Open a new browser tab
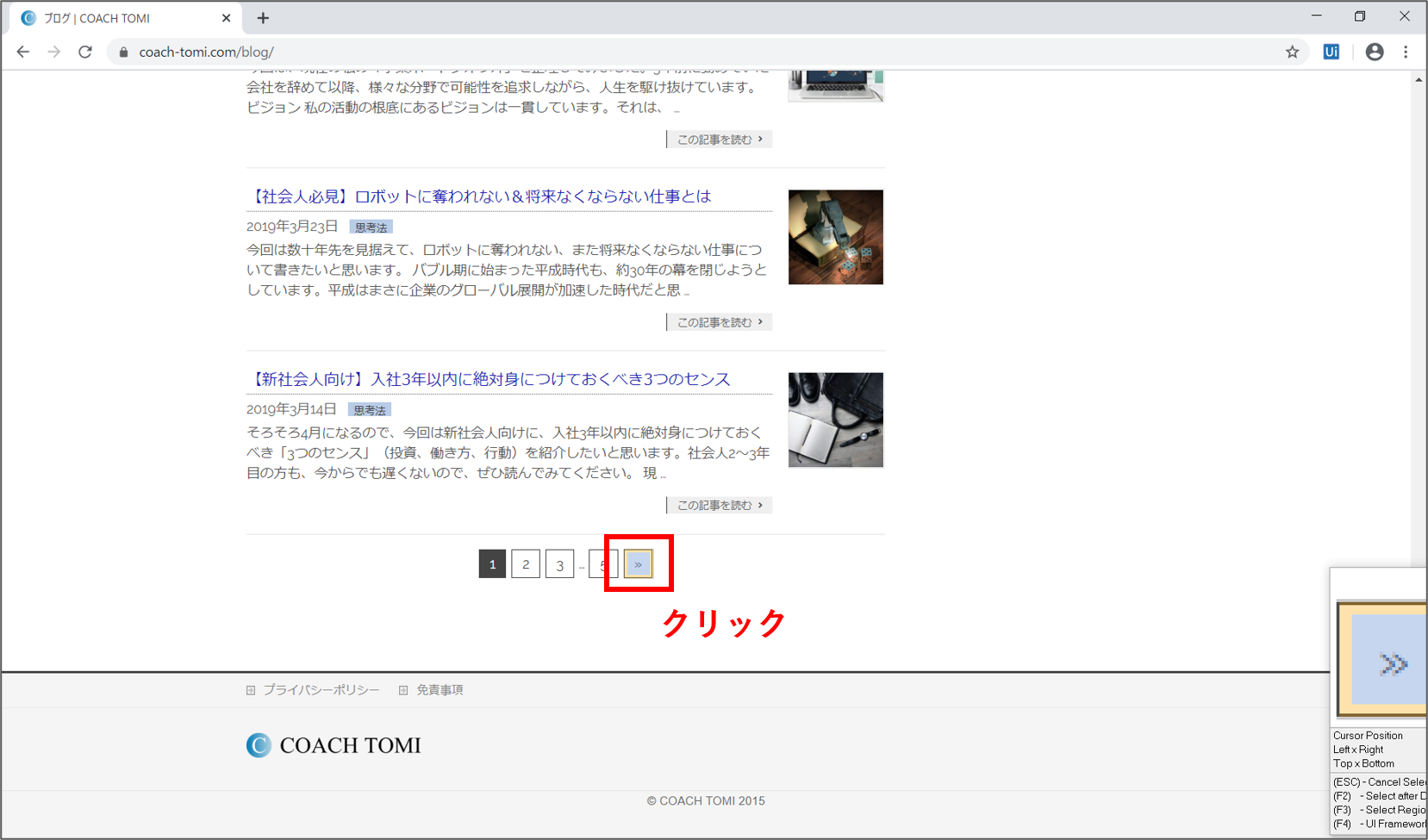This screenshot has width=1428, height=840. (x=263, y=18)
